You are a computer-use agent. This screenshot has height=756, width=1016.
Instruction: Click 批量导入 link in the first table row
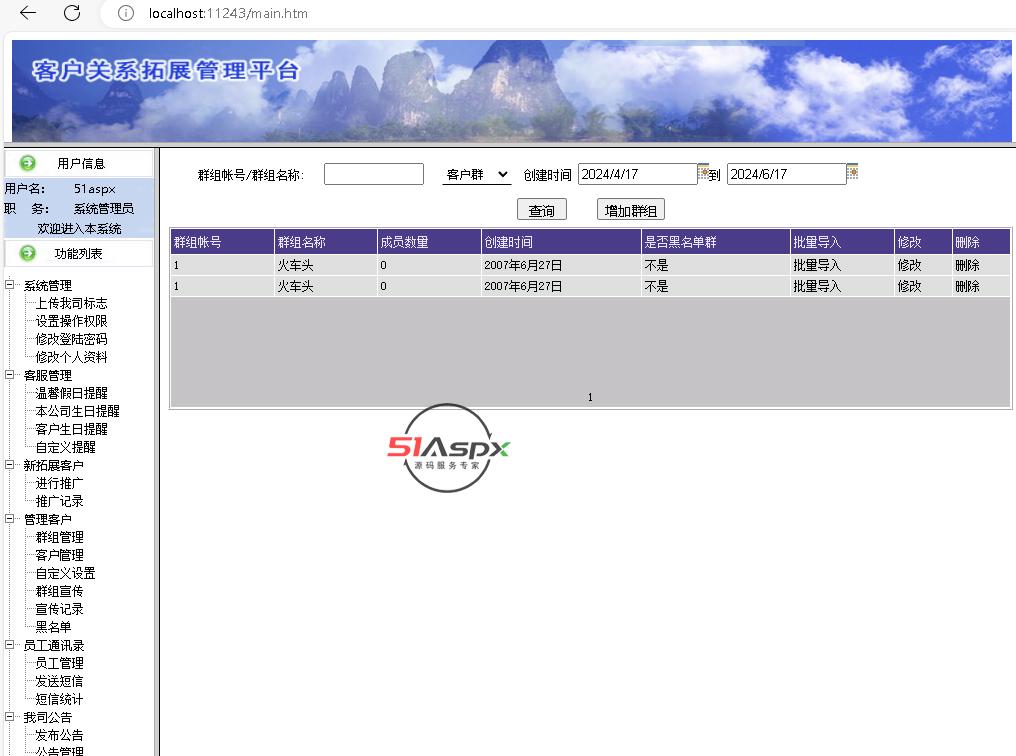click(x=817, y=266)
